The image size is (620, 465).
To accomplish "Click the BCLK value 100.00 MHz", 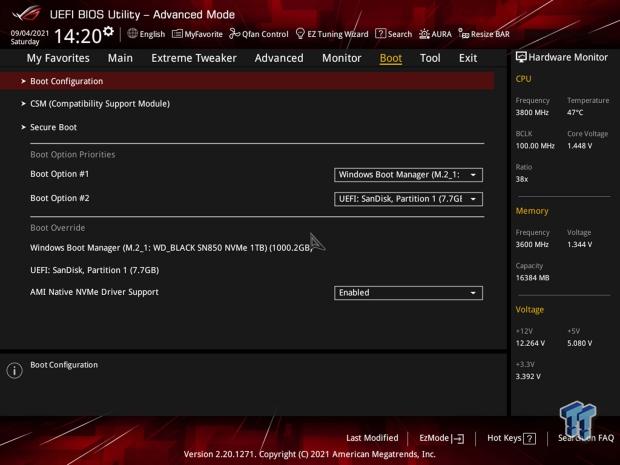I will 535,146.
